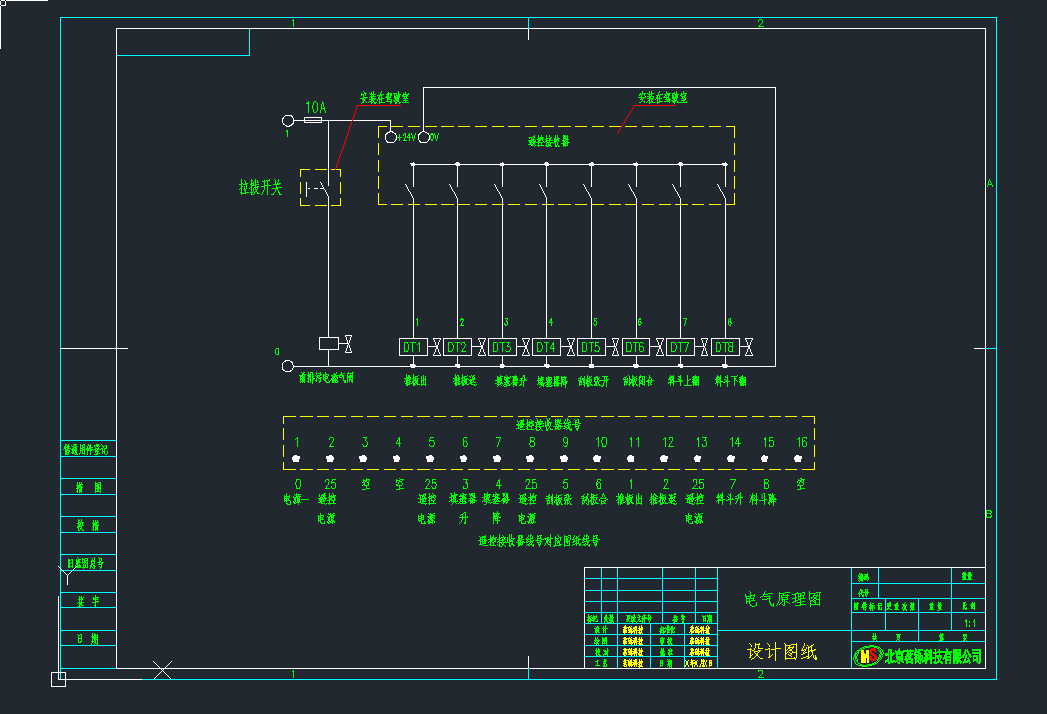
Task: Select the 电气原理图 title text
Action: click(783, 600)
